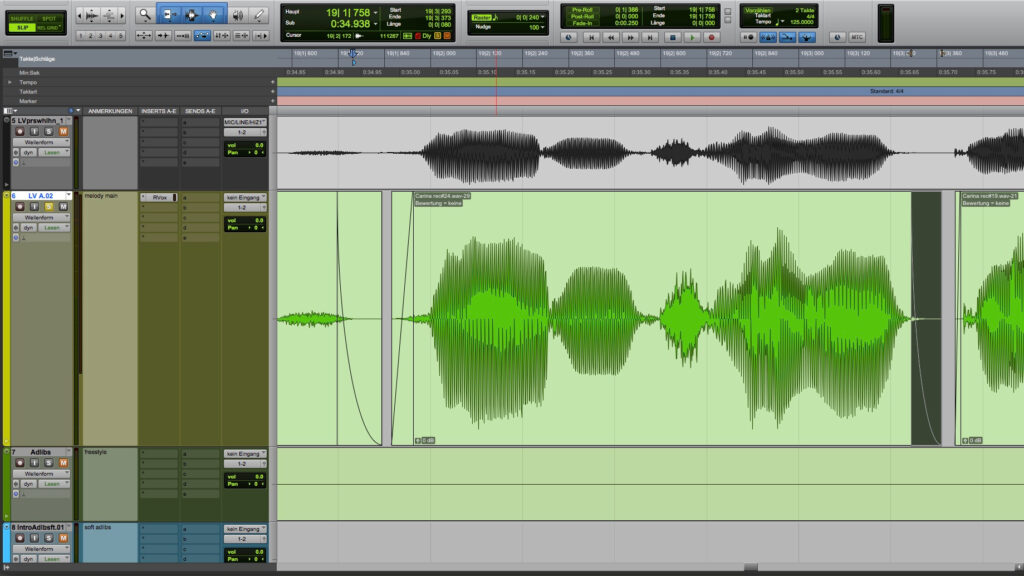The image size is (1024, 576).
Task: Expand the Tempo ruler
Action: (10, 82)
